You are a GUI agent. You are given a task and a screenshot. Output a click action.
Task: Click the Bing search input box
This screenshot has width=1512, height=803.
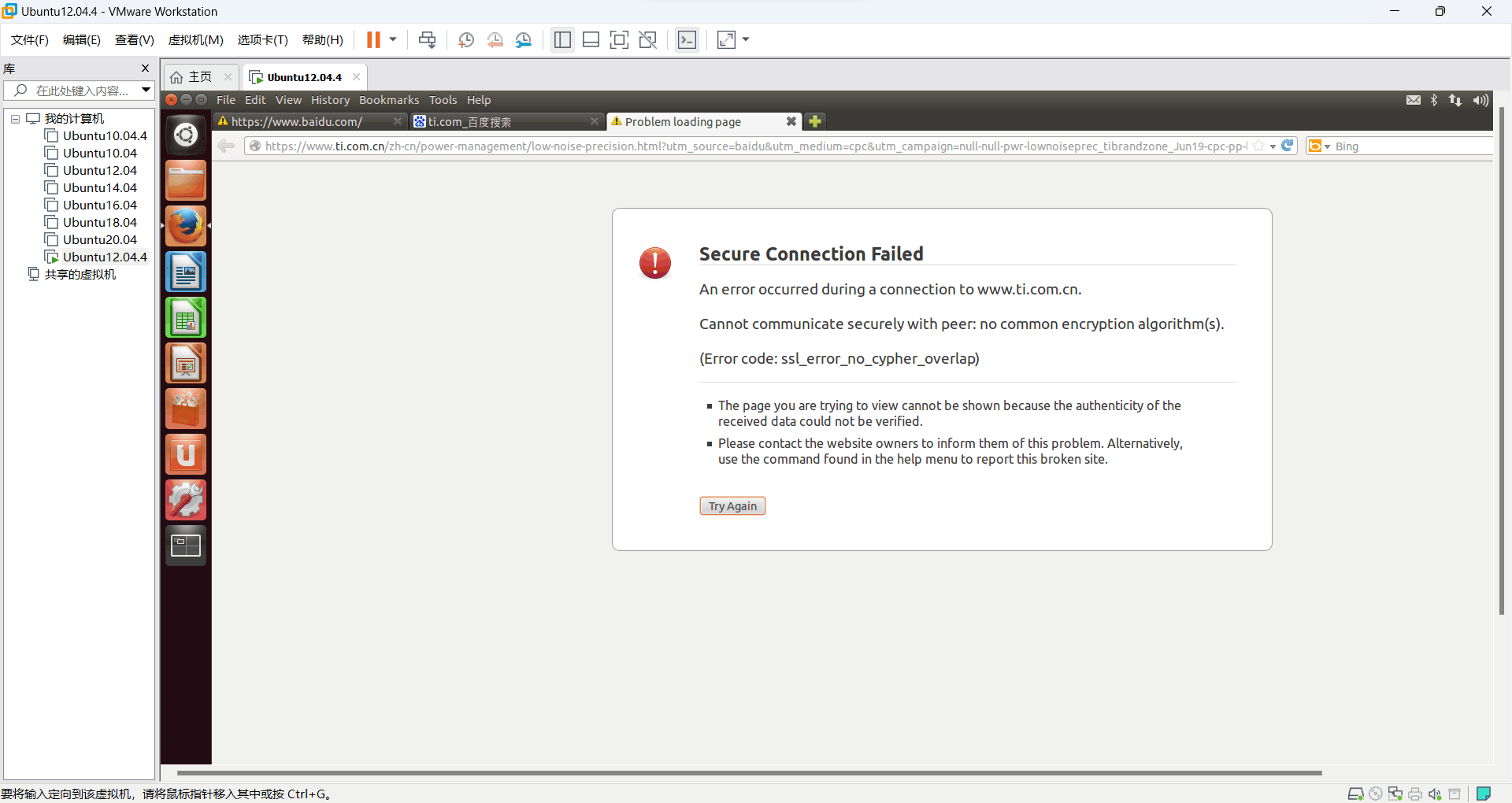click(1414, 146)
